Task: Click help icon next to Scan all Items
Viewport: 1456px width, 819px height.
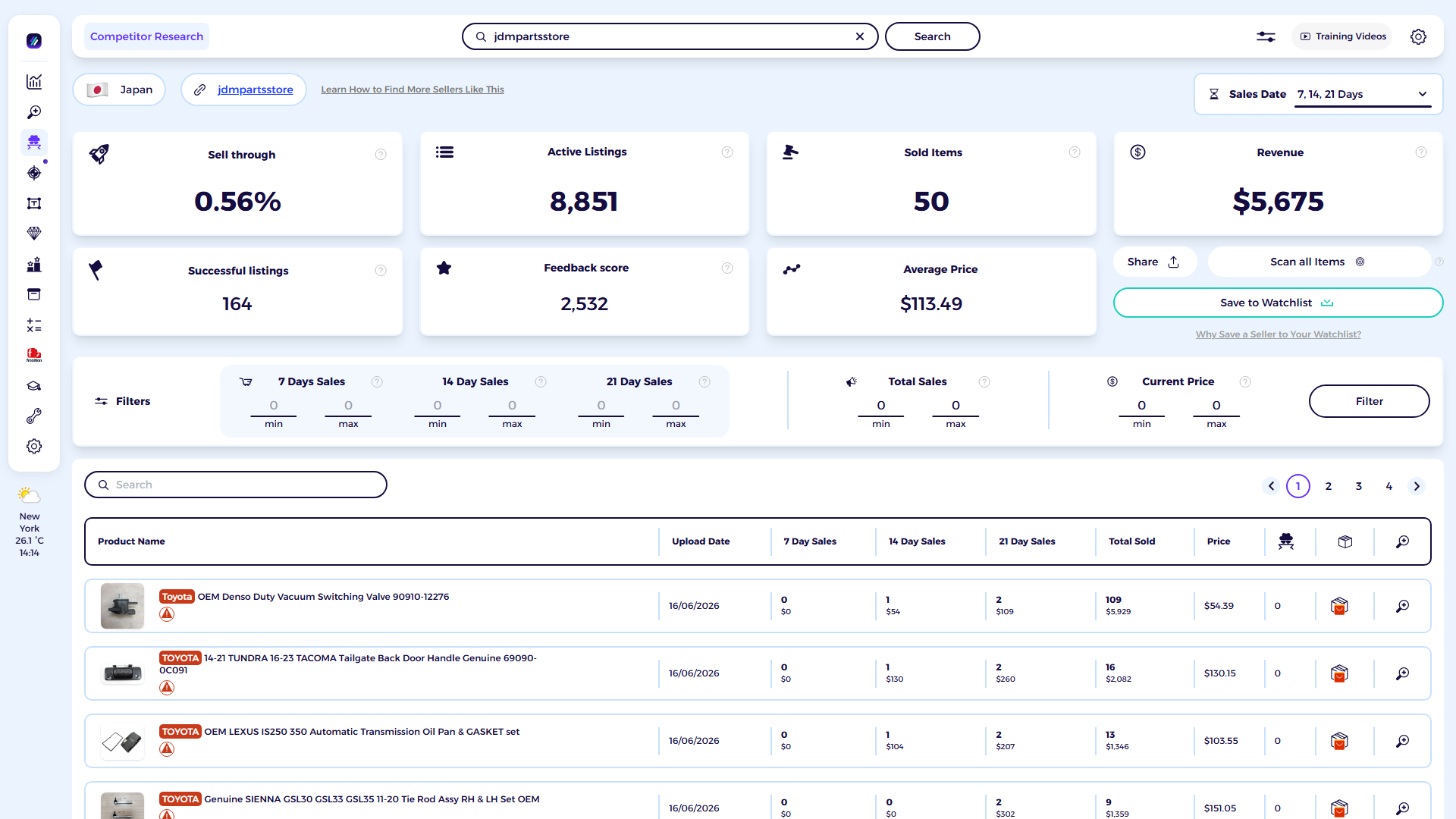Action: pyautogui.click(x=1439, y=262)
